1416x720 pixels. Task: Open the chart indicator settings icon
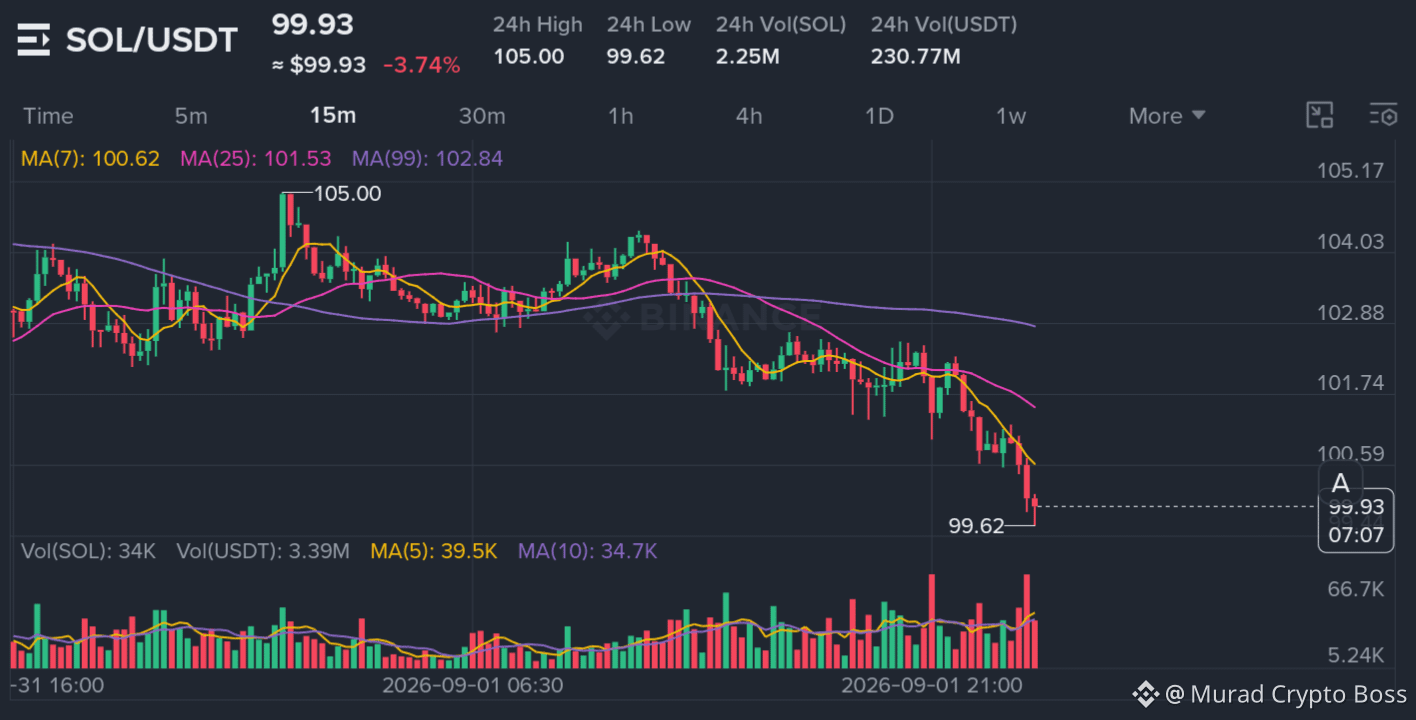pos(1383,115)
